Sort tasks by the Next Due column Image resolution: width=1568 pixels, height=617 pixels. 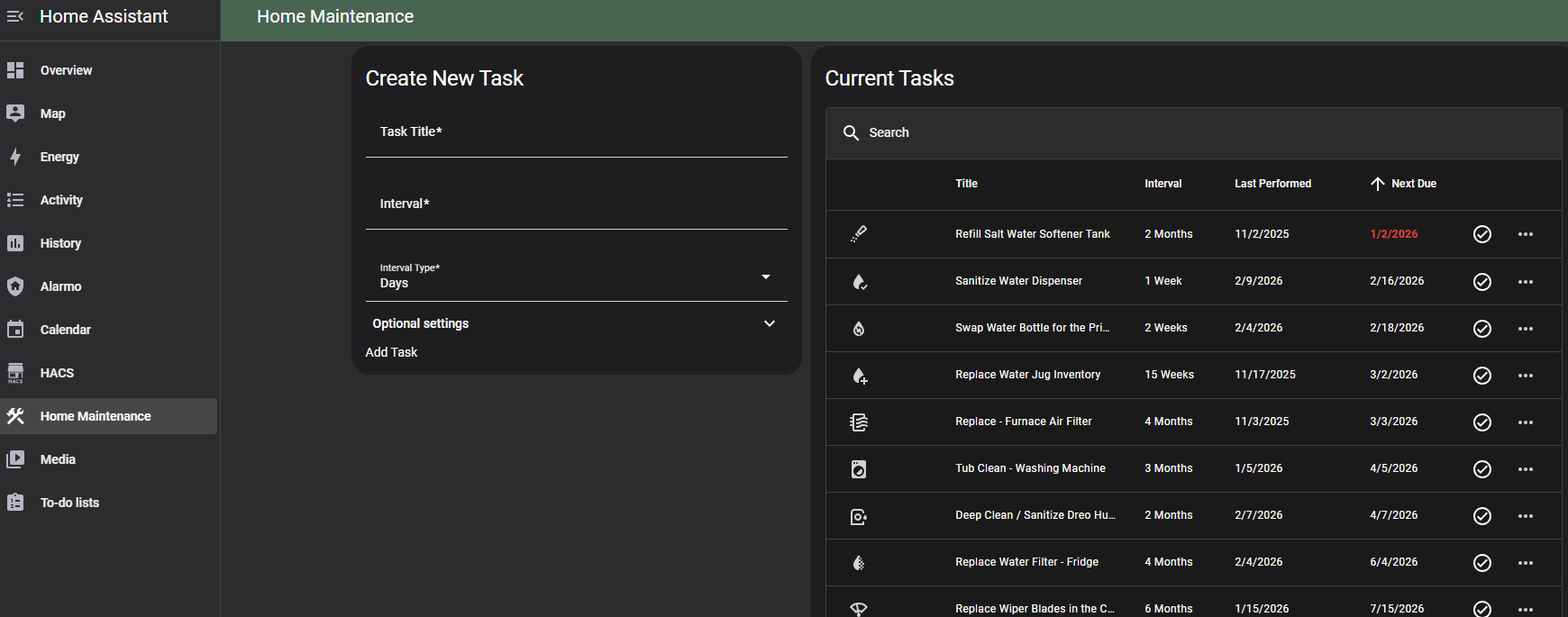1412,184
